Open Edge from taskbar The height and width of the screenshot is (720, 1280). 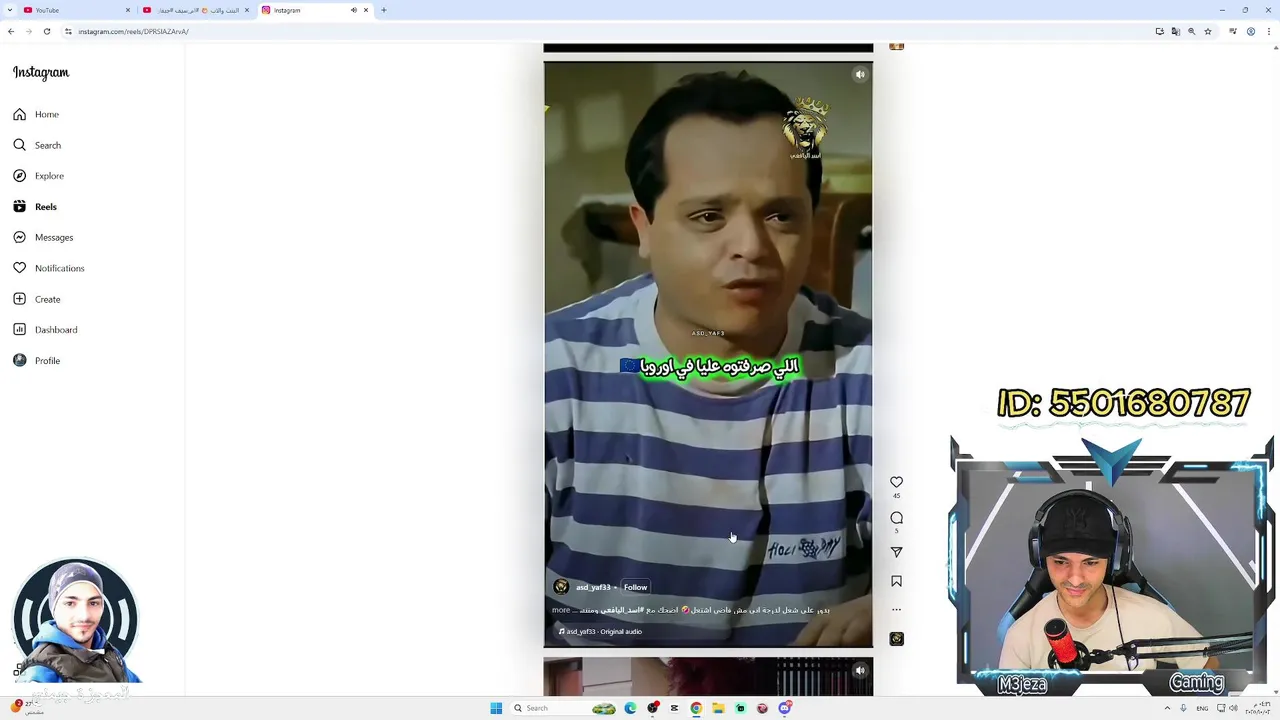click(x=630, y=708)
